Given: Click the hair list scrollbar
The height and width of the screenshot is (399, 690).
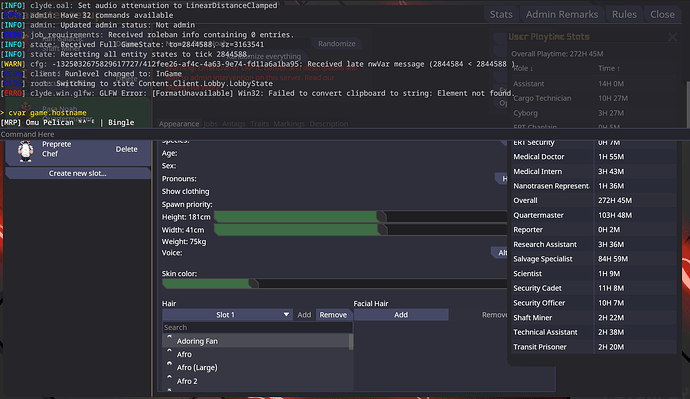Looking at the screenshot, I should point(351,342).
